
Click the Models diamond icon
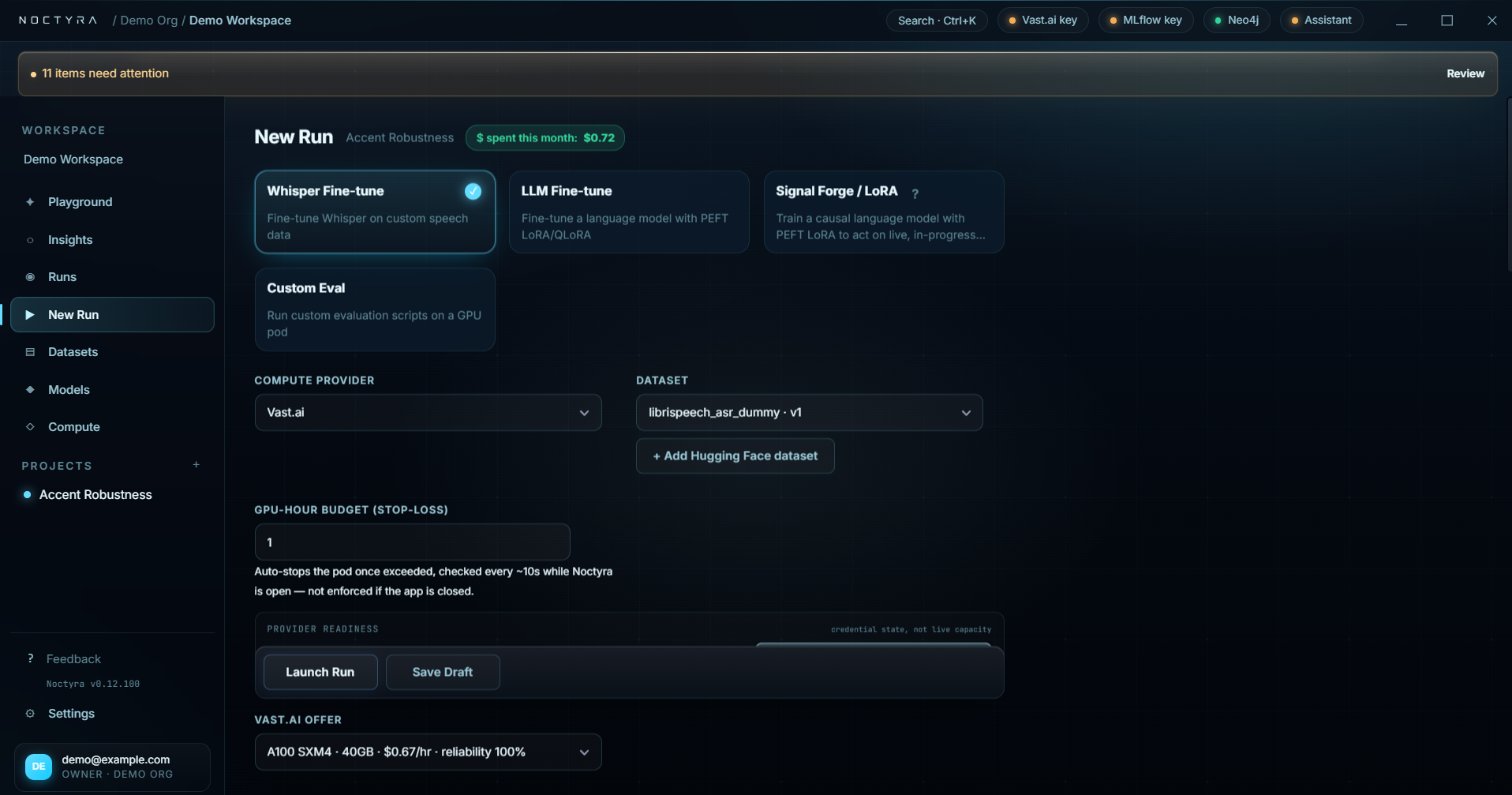[x=30, y=390]
